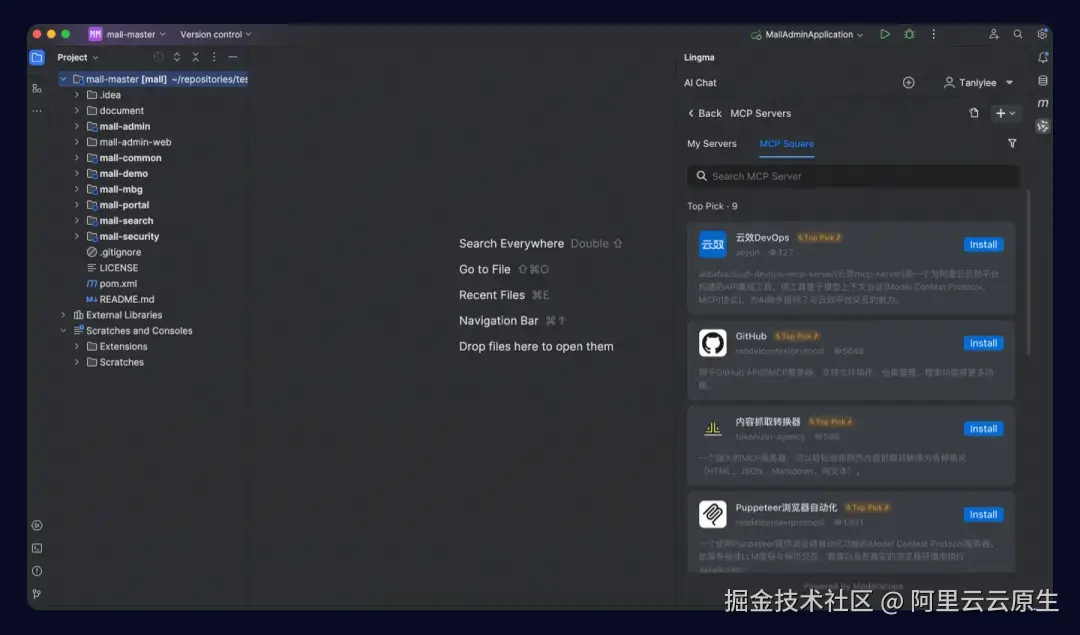Viewport: 1080px width, 635px height.
Task: Switch to the My Servers tab
Action: pyautogui.click(x=712, y=143)
